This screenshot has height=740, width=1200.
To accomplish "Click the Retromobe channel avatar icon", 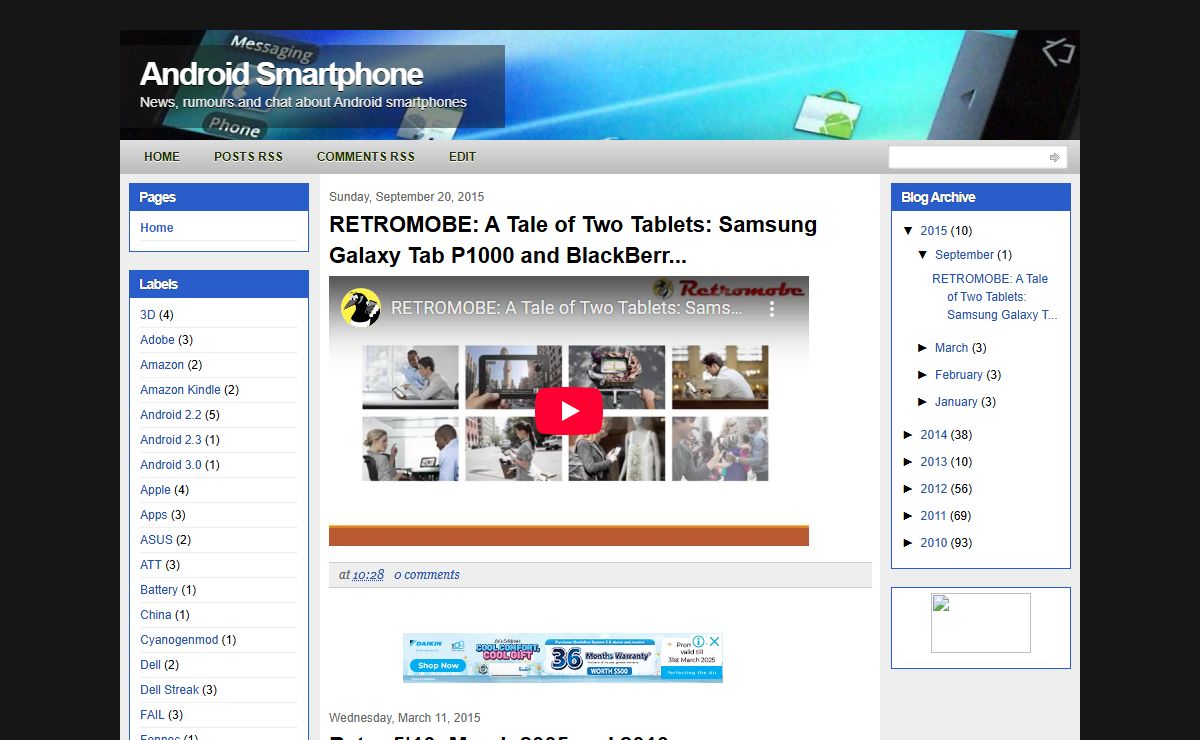I will (x=361, y=308).
